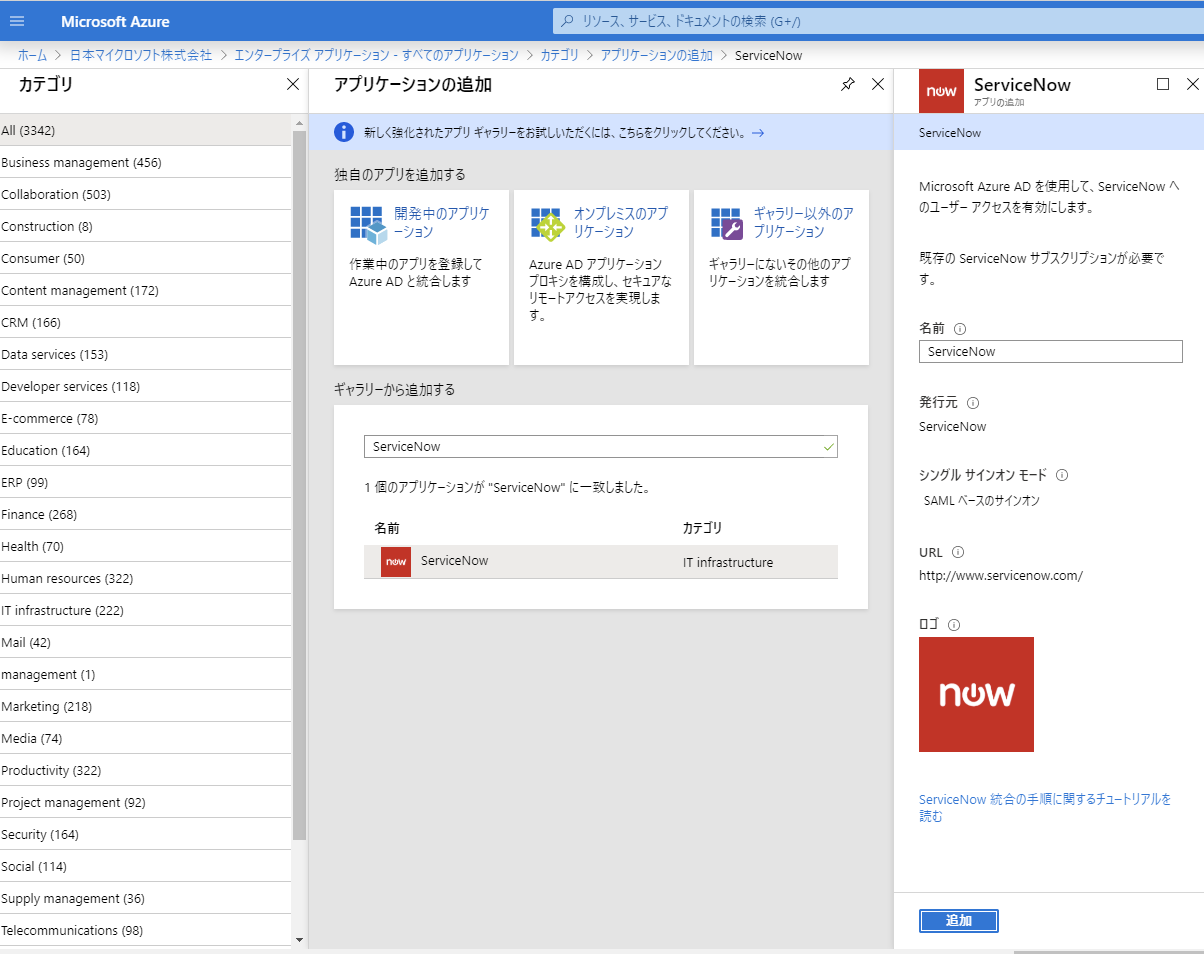Image resolution: width=1204 pixels, height=954 pixels.
Task: Select the All (3342) category
Action: coord(146,130)
